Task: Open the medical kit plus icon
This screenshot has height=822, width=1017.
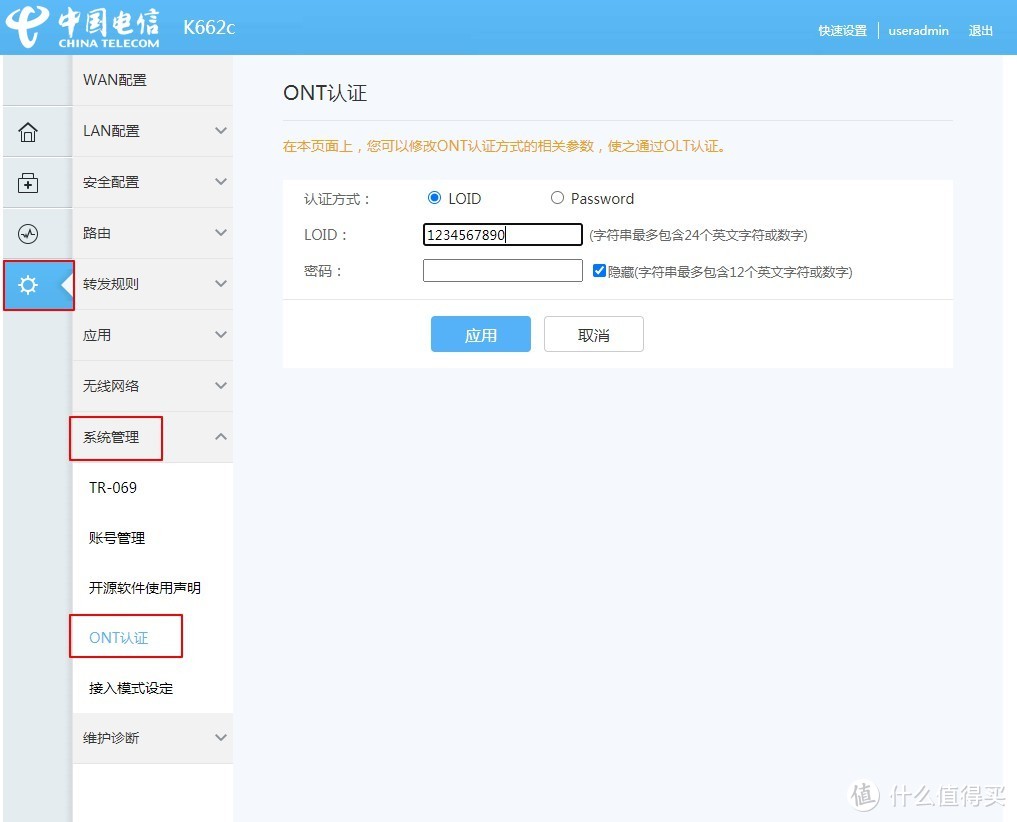Action: pos(28,183)
